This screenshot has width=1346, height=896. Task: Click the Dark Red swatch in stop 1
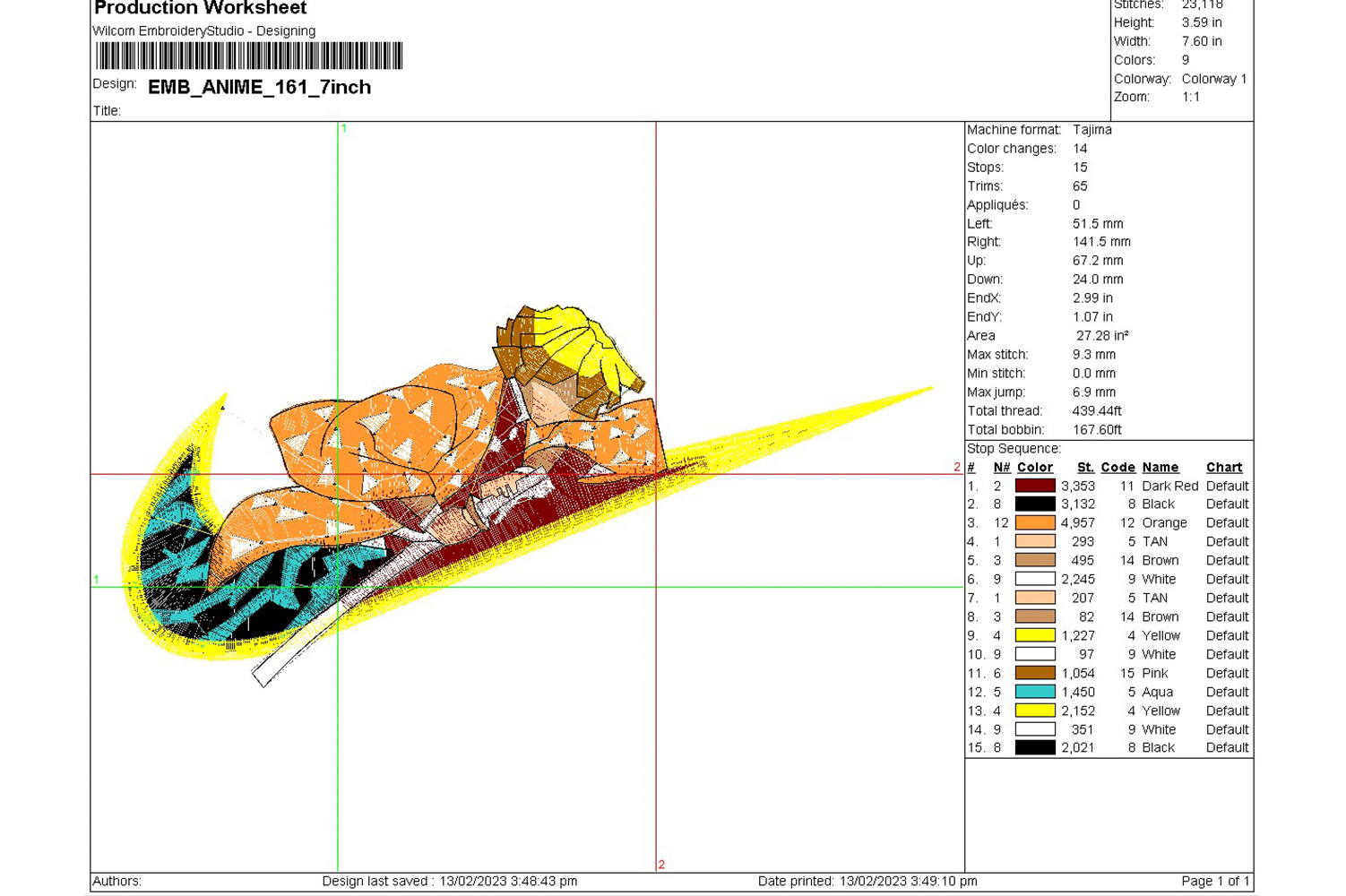coord(1035,486)
